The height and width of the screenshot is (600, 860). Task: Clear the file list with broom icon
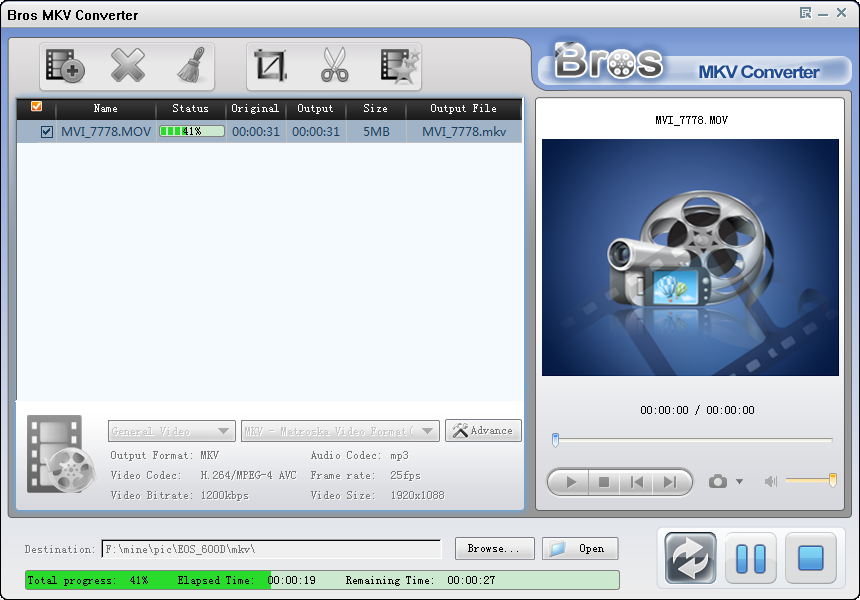pos(191,65)
